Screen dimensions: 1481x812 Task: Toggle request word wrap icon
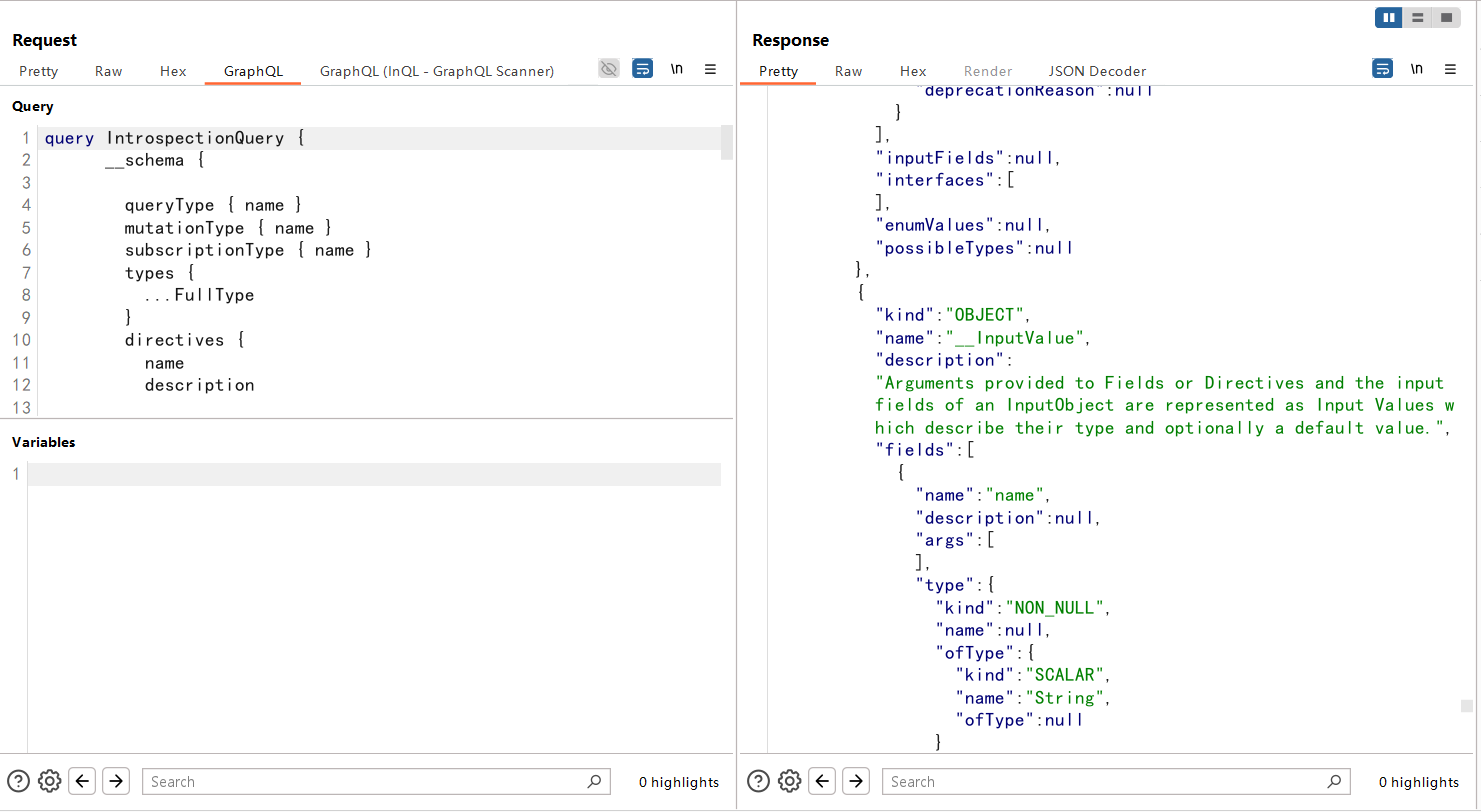point(643,69)
